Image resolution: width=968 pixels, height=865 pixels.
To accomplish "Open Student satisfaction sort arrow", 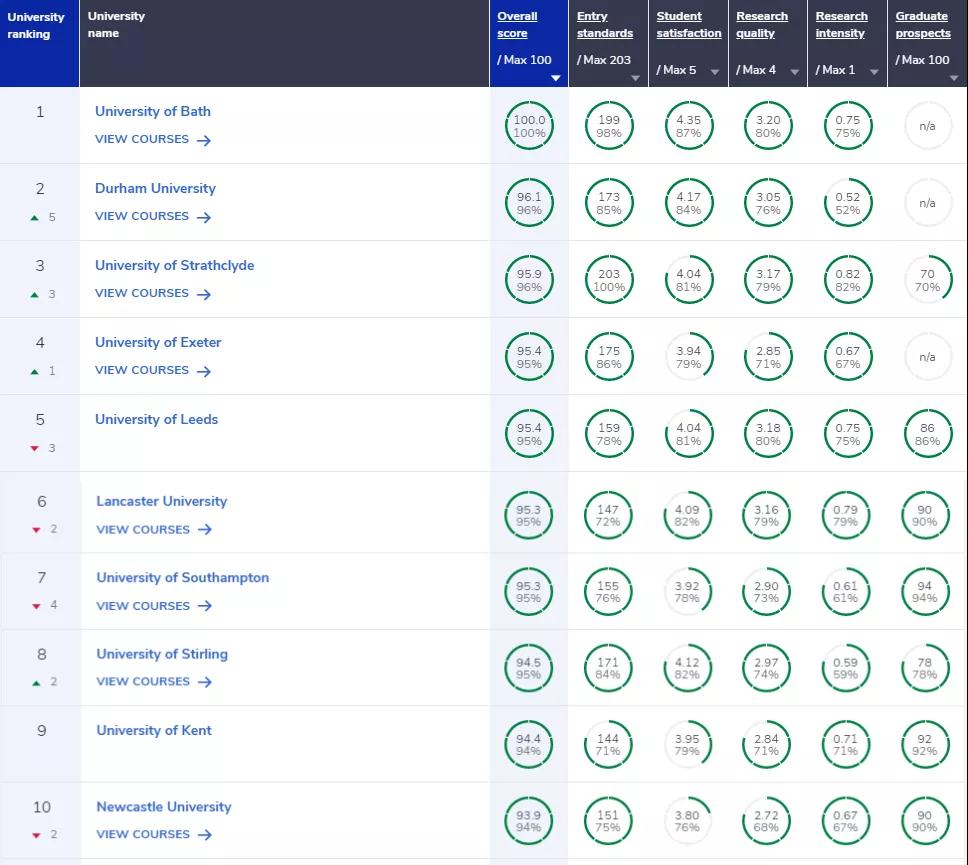I will 714,72.
